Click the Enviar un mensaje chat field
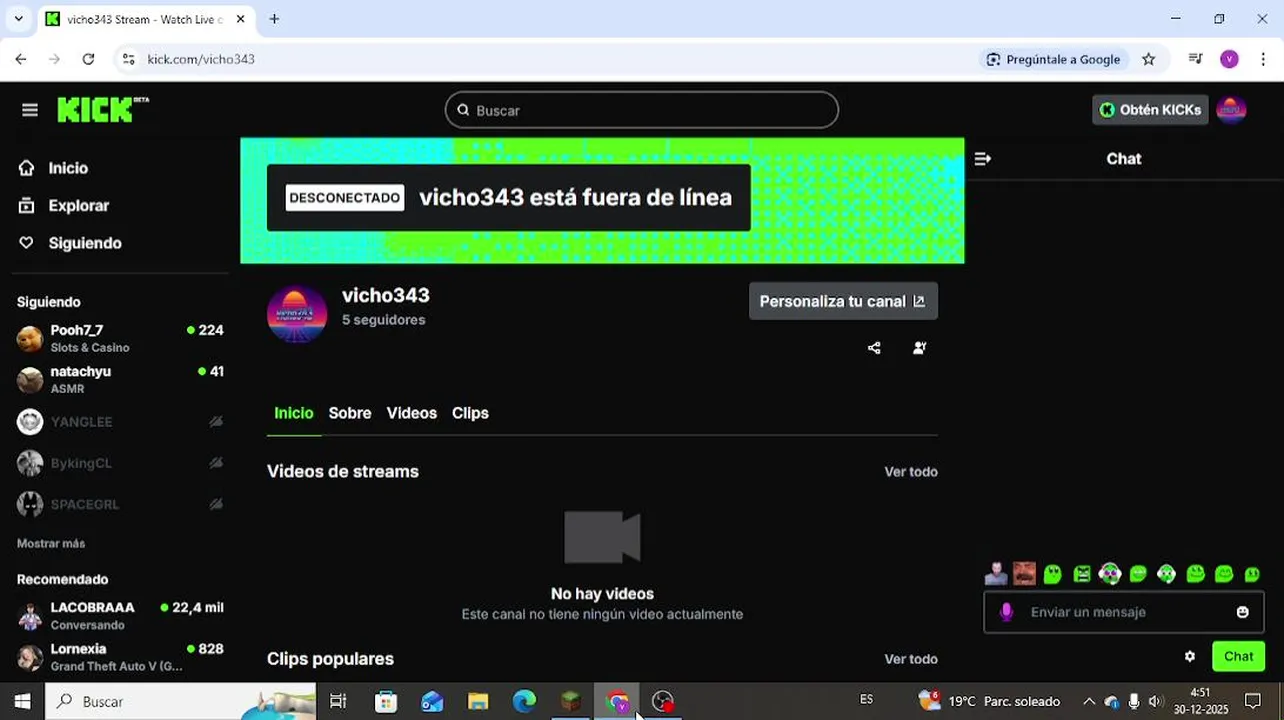Screen dimensions: 1284x720 pyautogui.click(x=1124, y=612)
